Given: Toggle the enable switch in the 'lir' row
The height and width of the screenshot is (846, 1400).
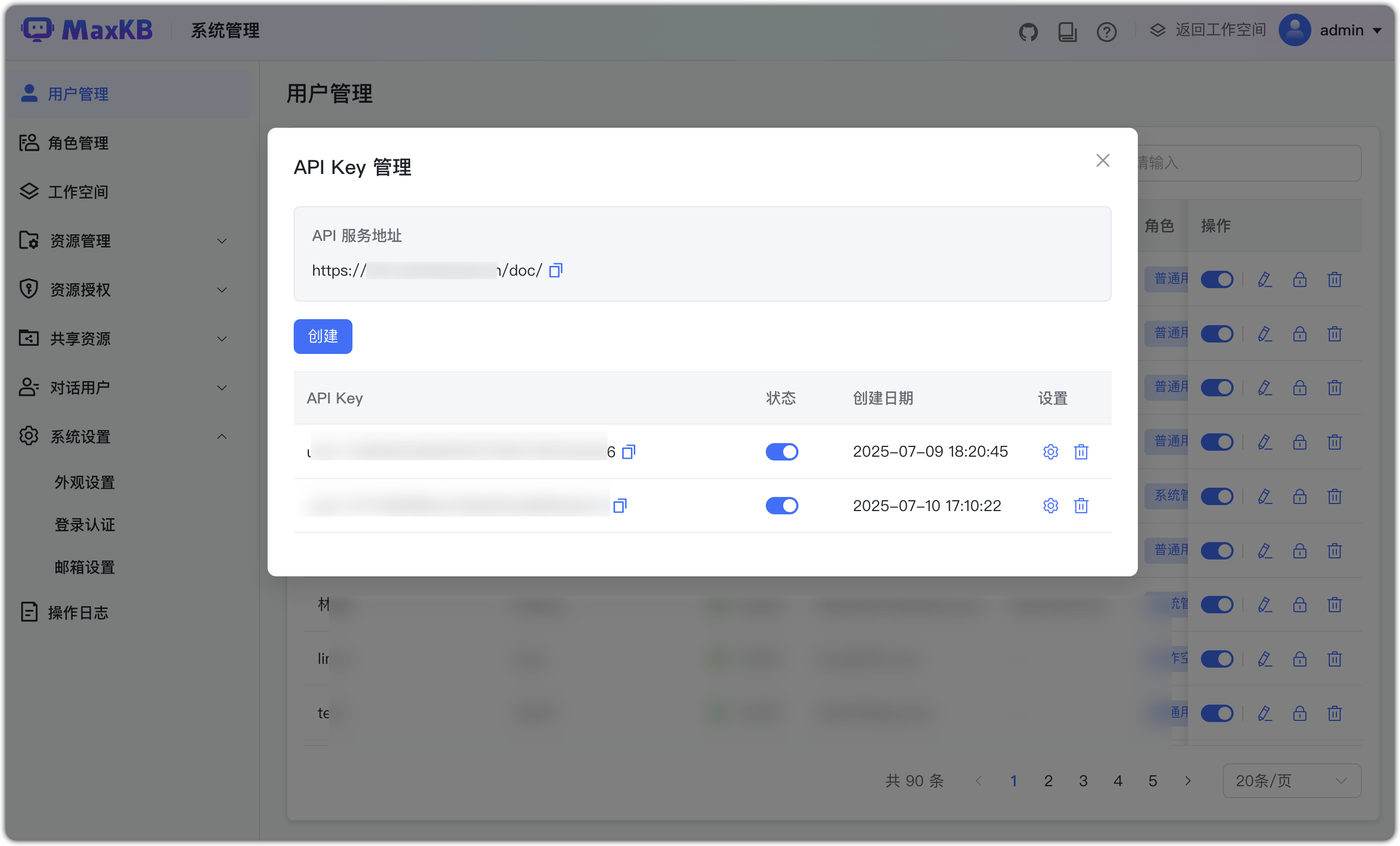Looking at the screenshot, I should click(1217, 658).
